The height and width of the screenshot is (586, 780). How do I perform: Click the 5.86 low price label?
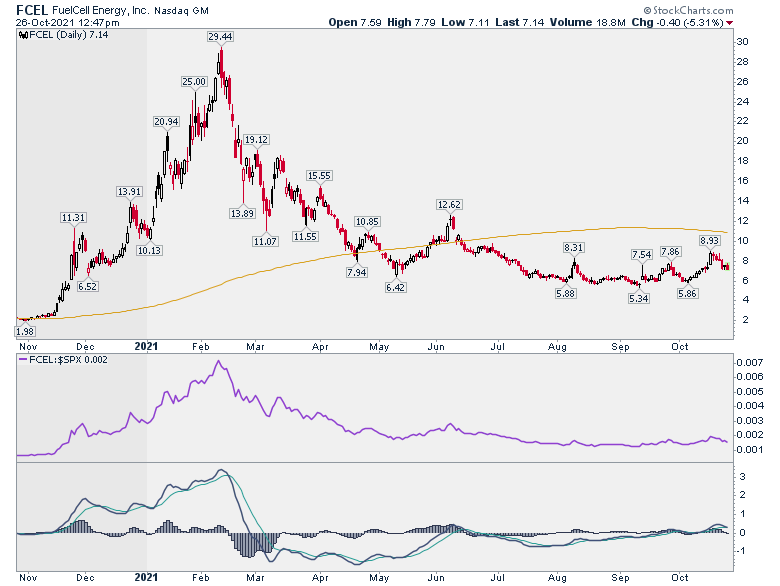[x=687, y=293]
